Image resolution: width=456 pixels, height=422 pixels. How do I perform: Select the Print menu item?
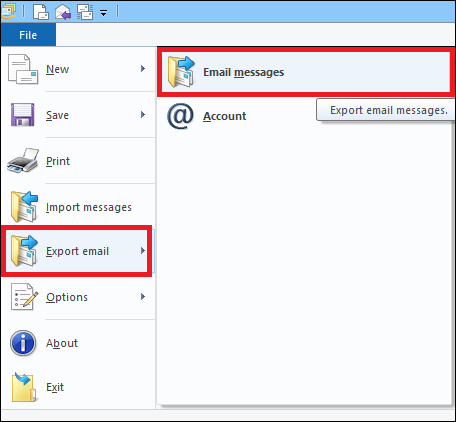pos(78,161)
